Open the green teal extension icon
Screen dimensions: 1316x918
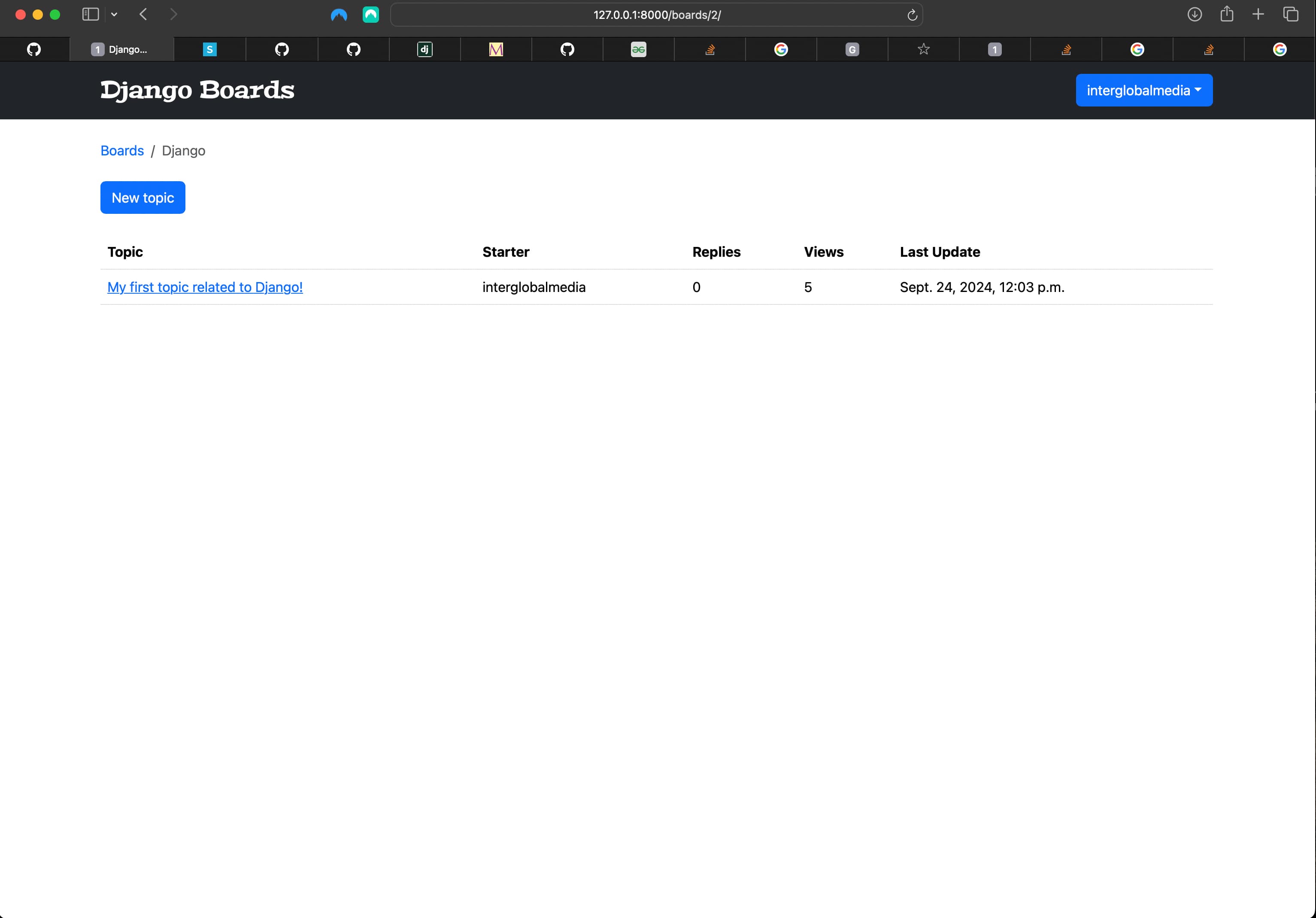coord(371,15)
